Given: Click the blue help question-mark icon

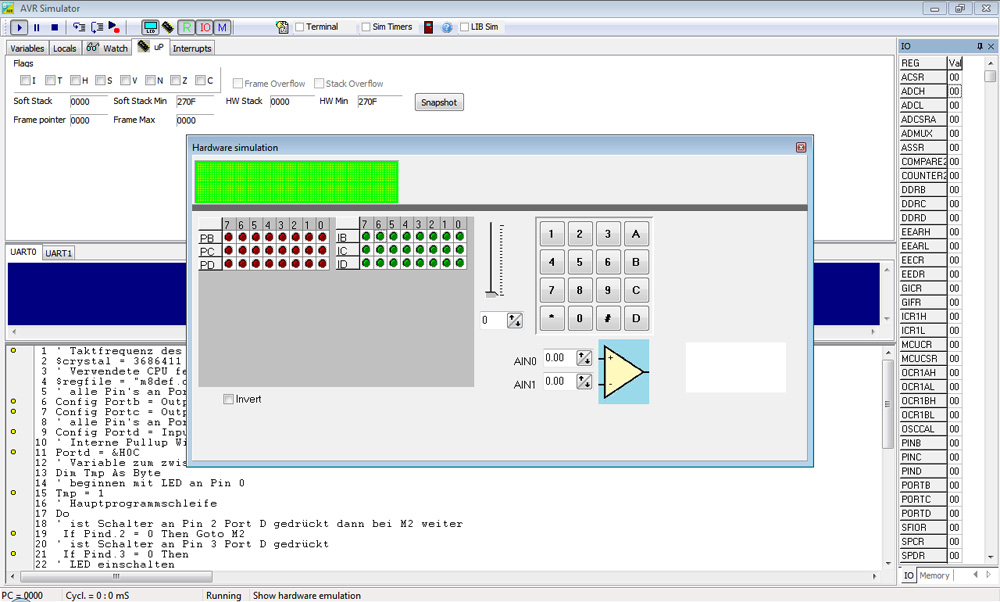Looking at the screenshot, I should coord(447,27).
